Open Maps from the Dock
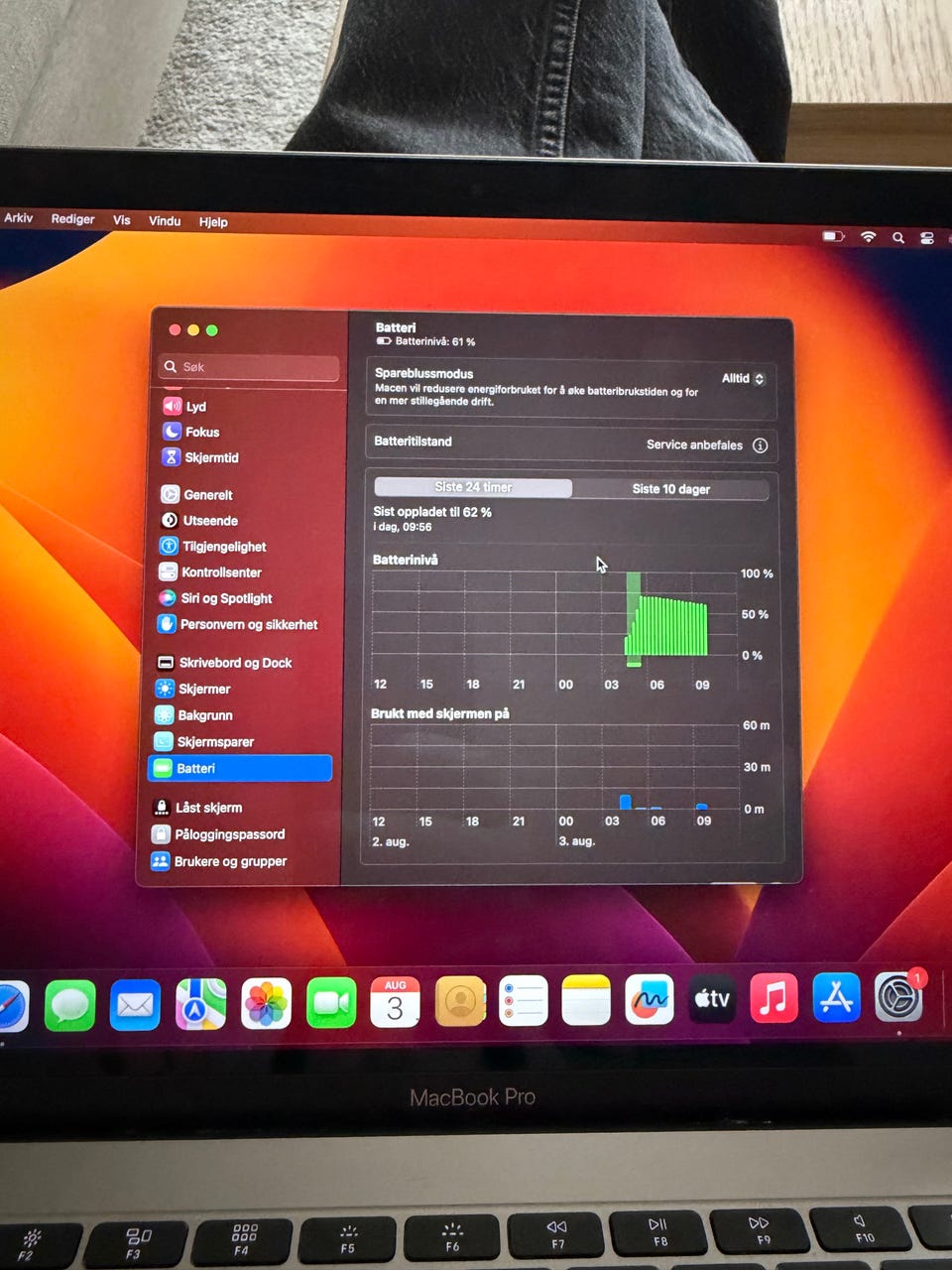 (200, 1004)
